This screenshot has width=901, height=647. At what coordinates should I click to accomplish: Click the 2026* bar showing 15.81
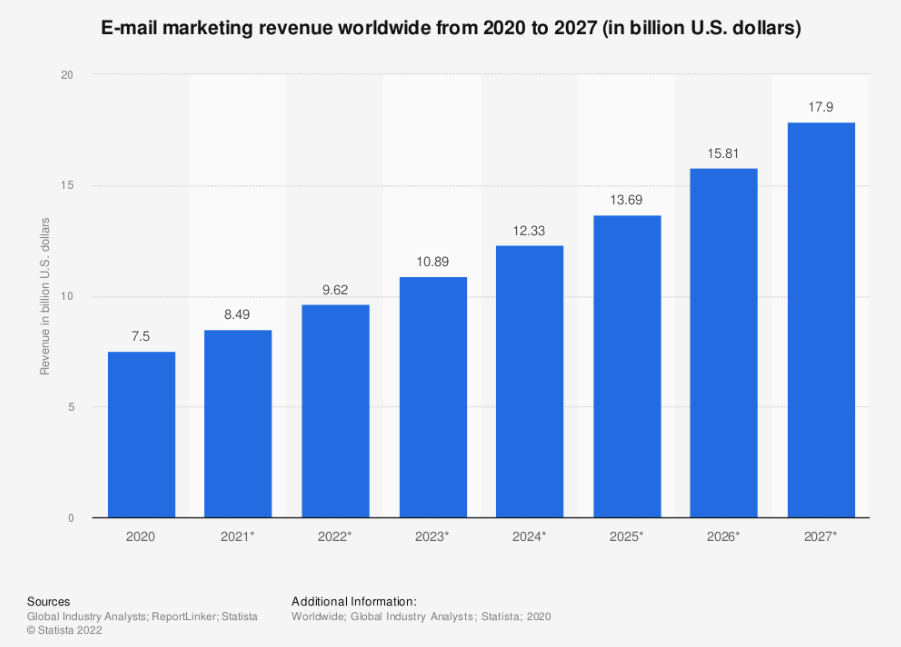click(724, 343)
